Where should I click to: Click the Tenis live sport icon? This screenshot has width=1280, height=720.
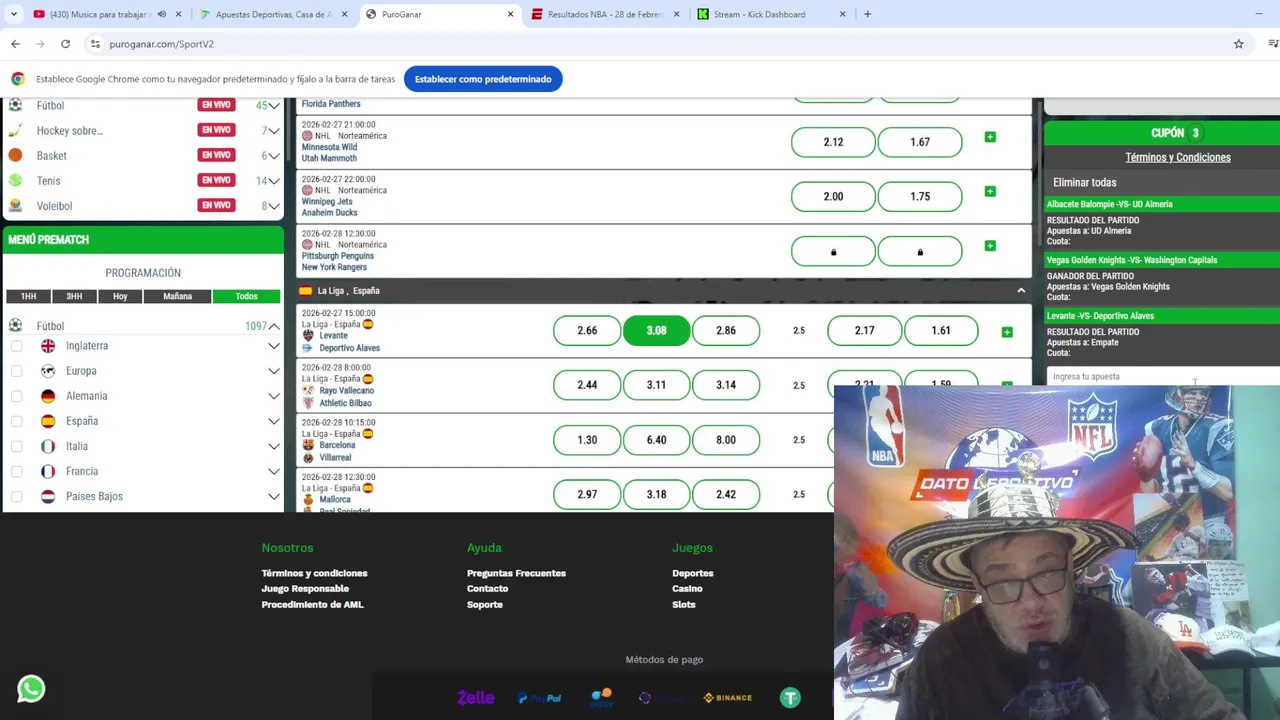[15, 180]
